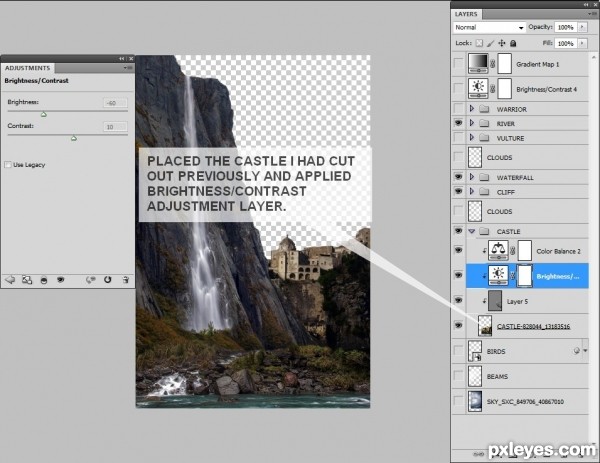Click CASTLE group folder icon
The image size is (600, 463).
pyautogui.click(x=484, y=231)
